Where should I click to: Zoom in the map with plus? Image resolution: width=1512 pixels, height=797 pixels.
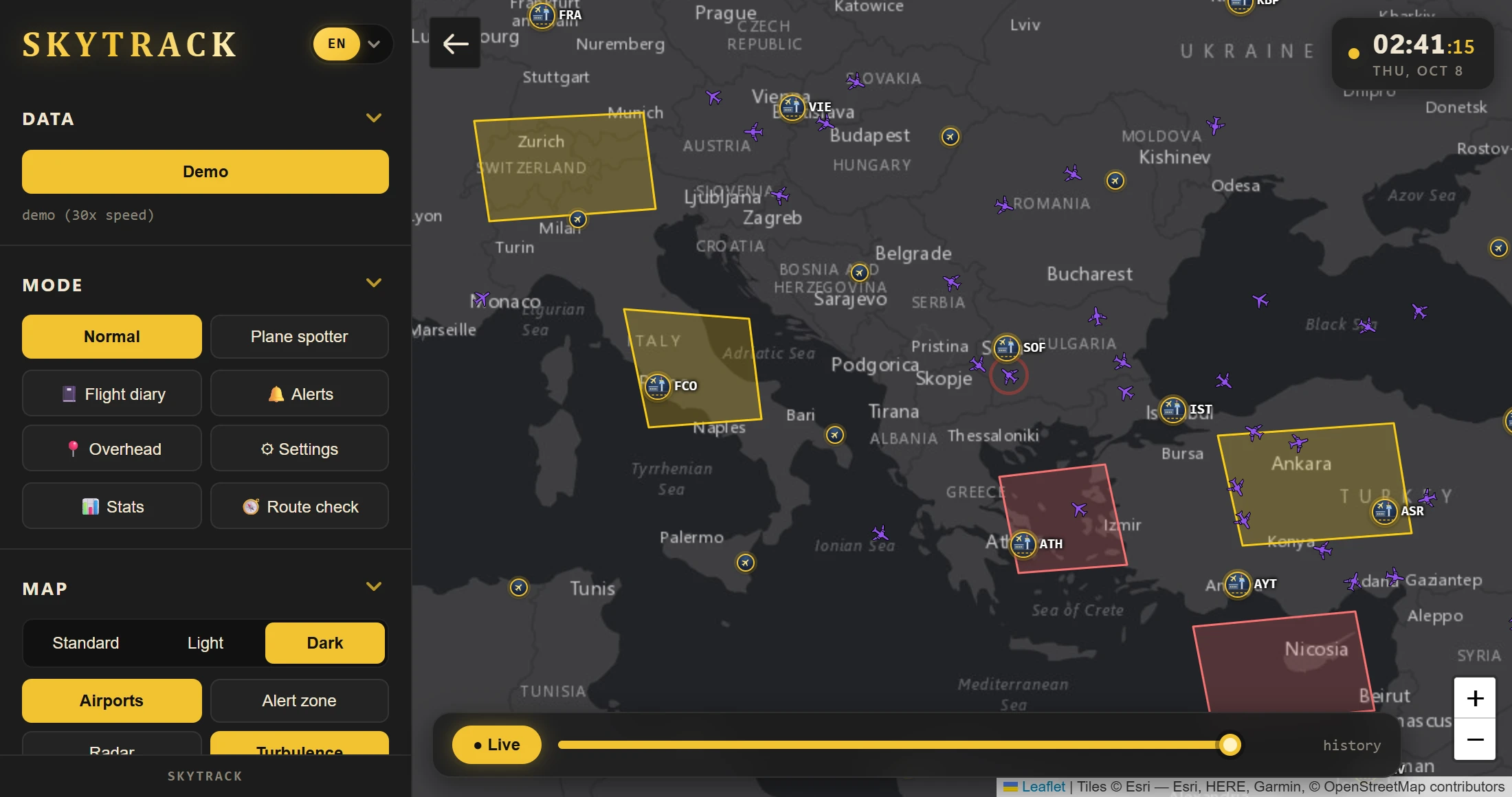point(1475,698)
